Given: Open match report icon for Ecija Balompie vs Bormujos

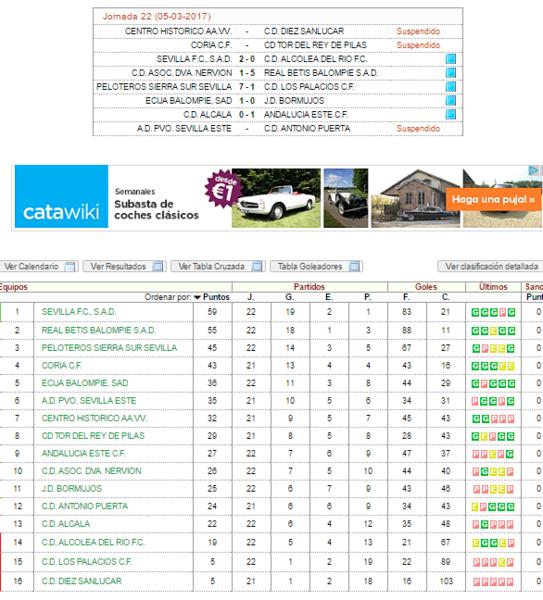Looking at the screenshot, I should (451, 101).
